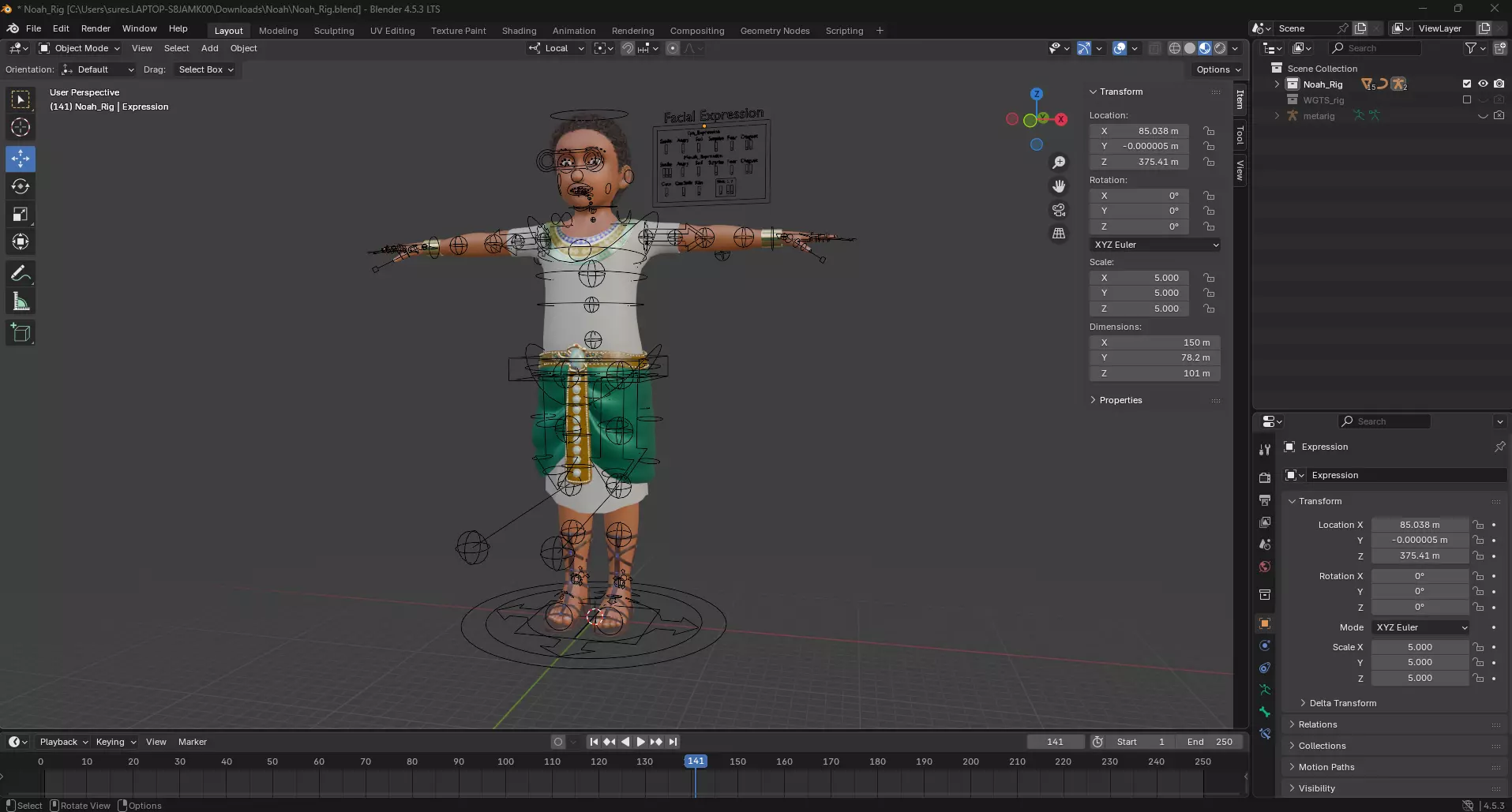Switch to the Shading workspace tab
Screen dimensions: 1512x812
pyautogui.click(x=519, y=31)
